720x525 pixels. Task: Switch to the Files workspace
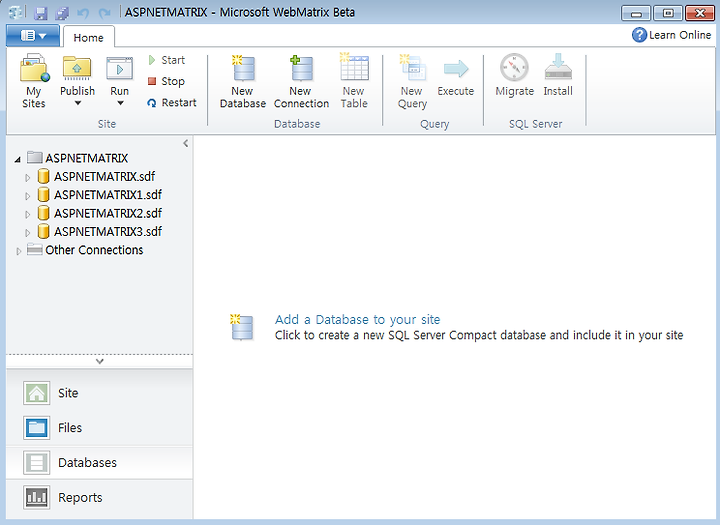click(x=99, y=428)
